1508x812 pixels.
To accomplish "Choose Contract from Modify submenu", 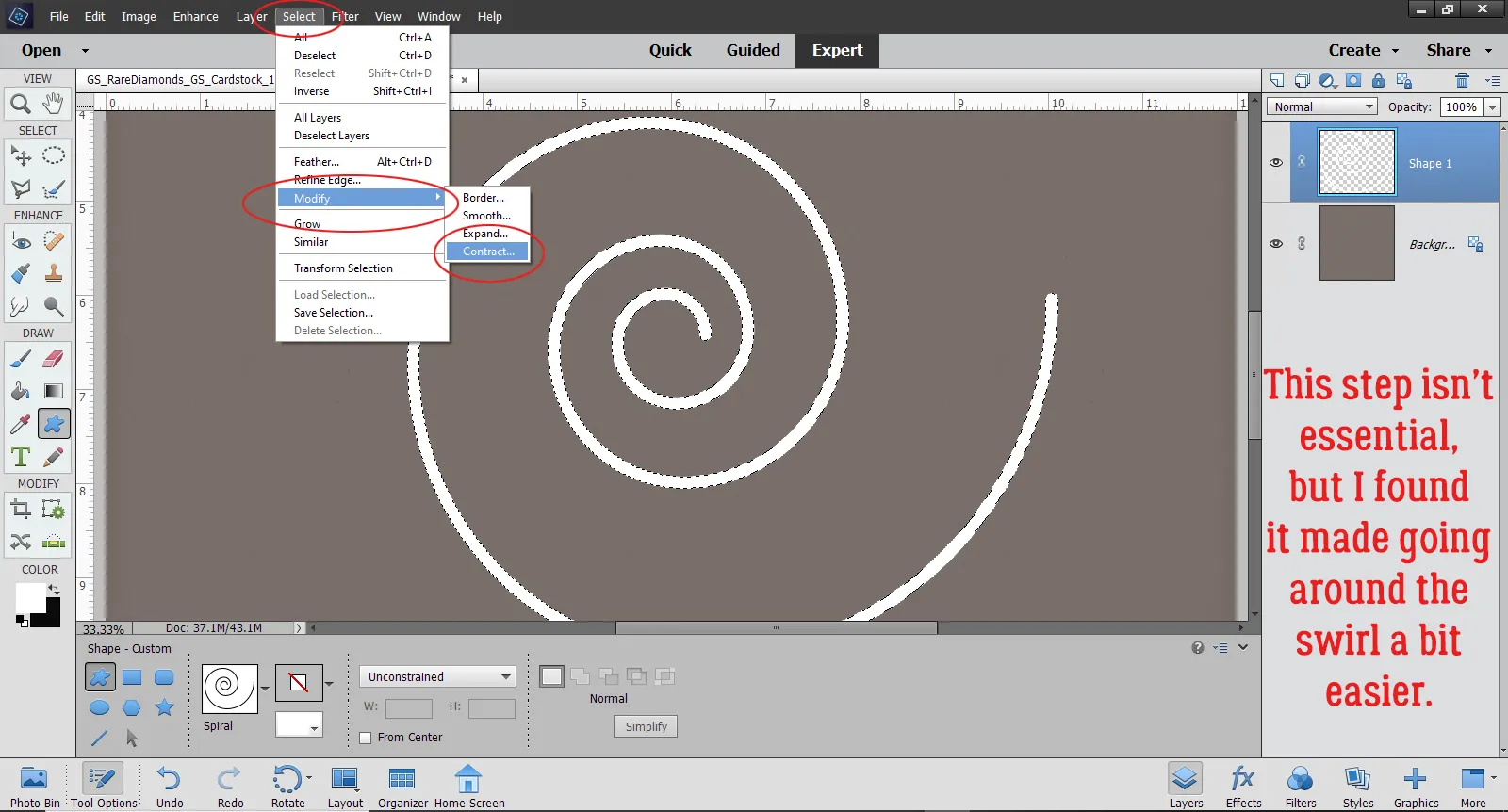I will pos(488,252).
